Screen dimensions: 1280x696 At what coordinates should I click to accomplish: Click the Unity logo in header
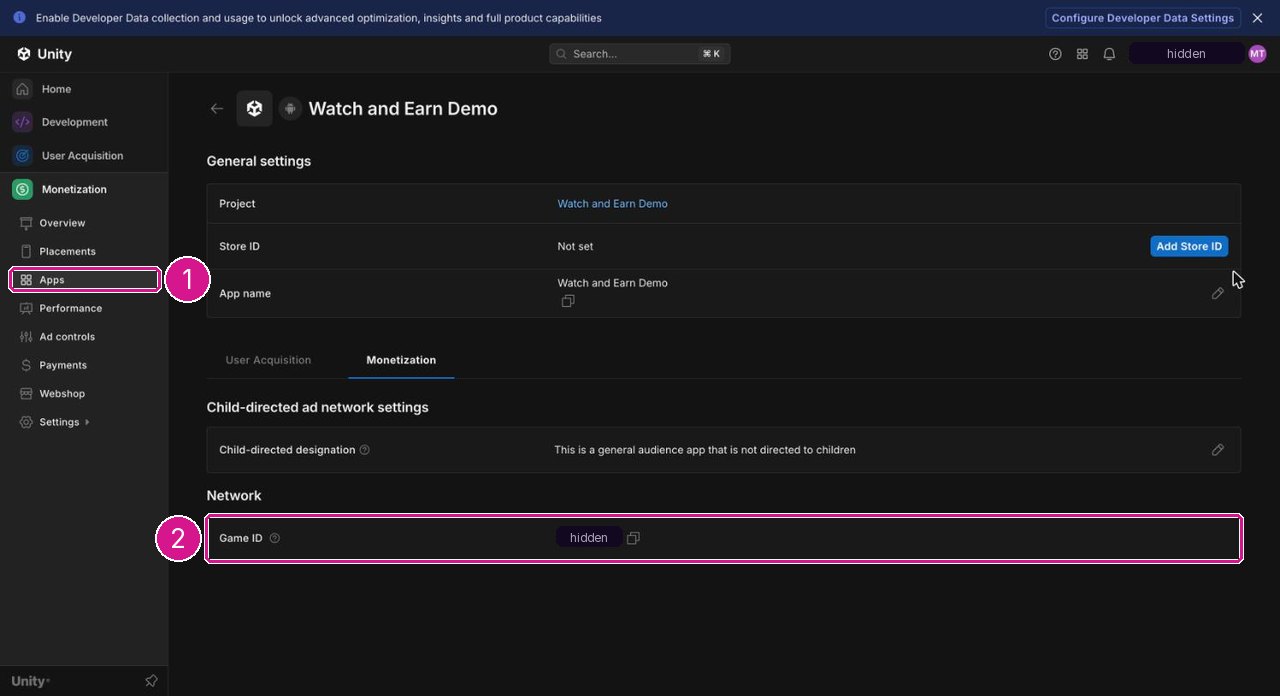(45, 54)
